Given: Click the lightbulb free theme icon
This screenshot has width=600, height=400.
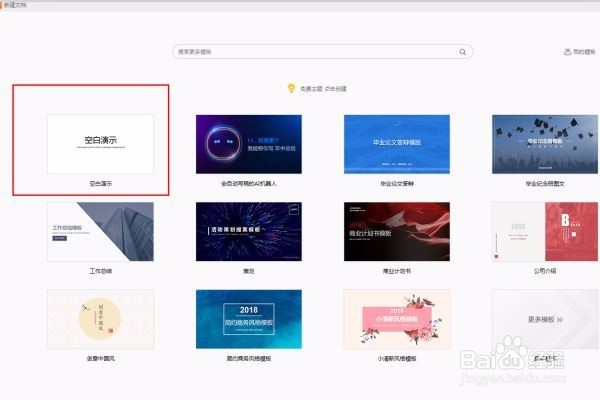Looking at the screenshot, I should pyautogui.click(x=291, y=88).
